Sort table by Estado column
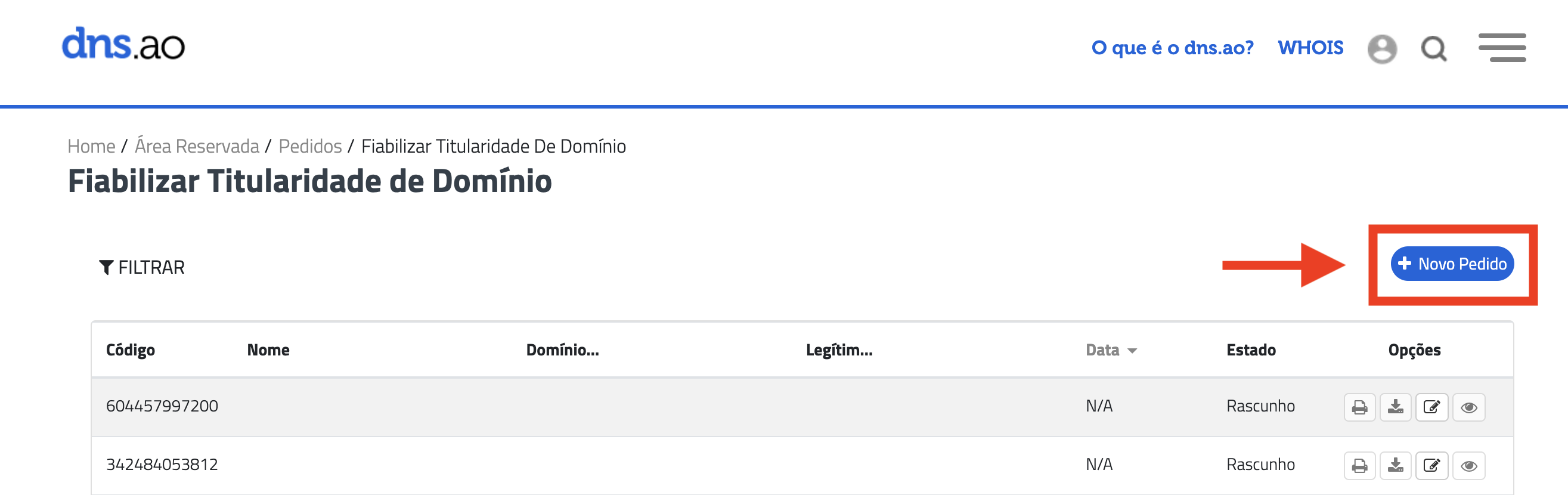 click(x=1250, y=350)
